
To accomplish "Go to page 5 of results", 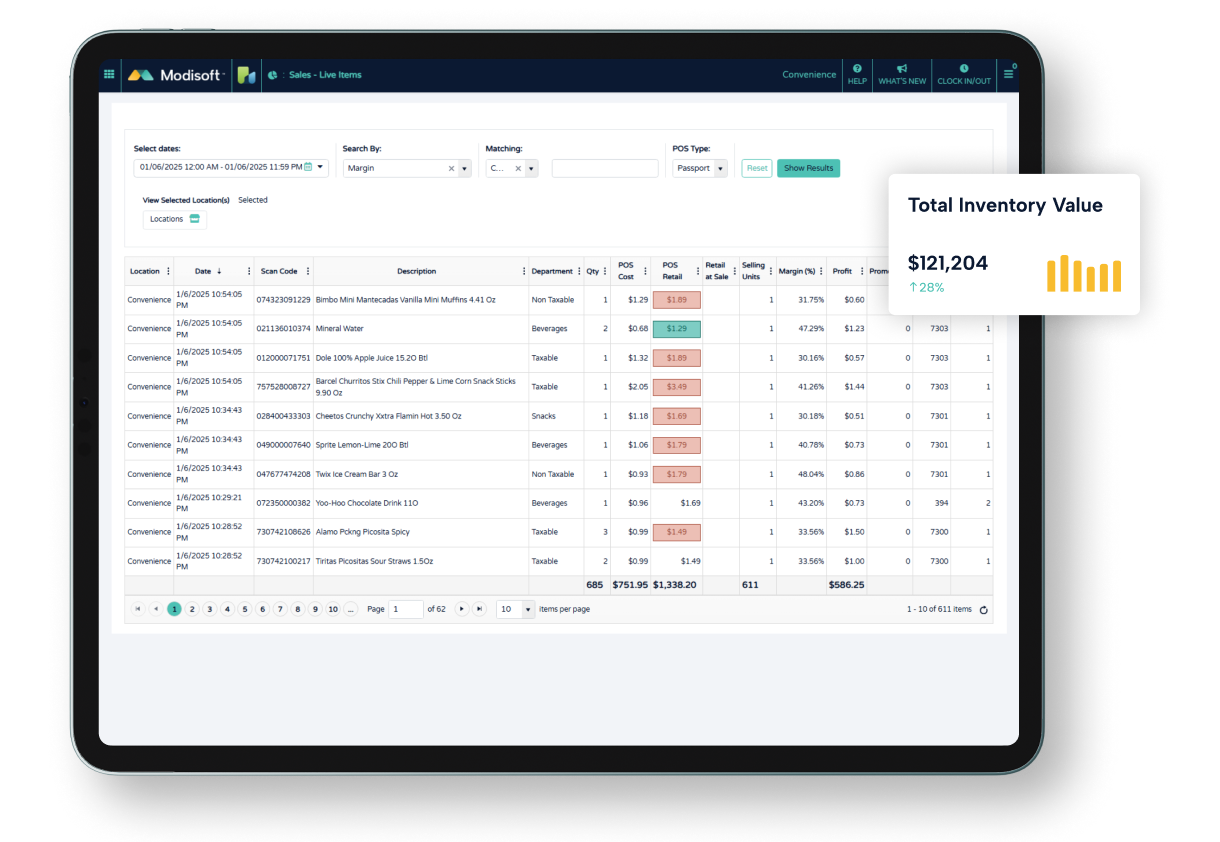I will point(245,609).
